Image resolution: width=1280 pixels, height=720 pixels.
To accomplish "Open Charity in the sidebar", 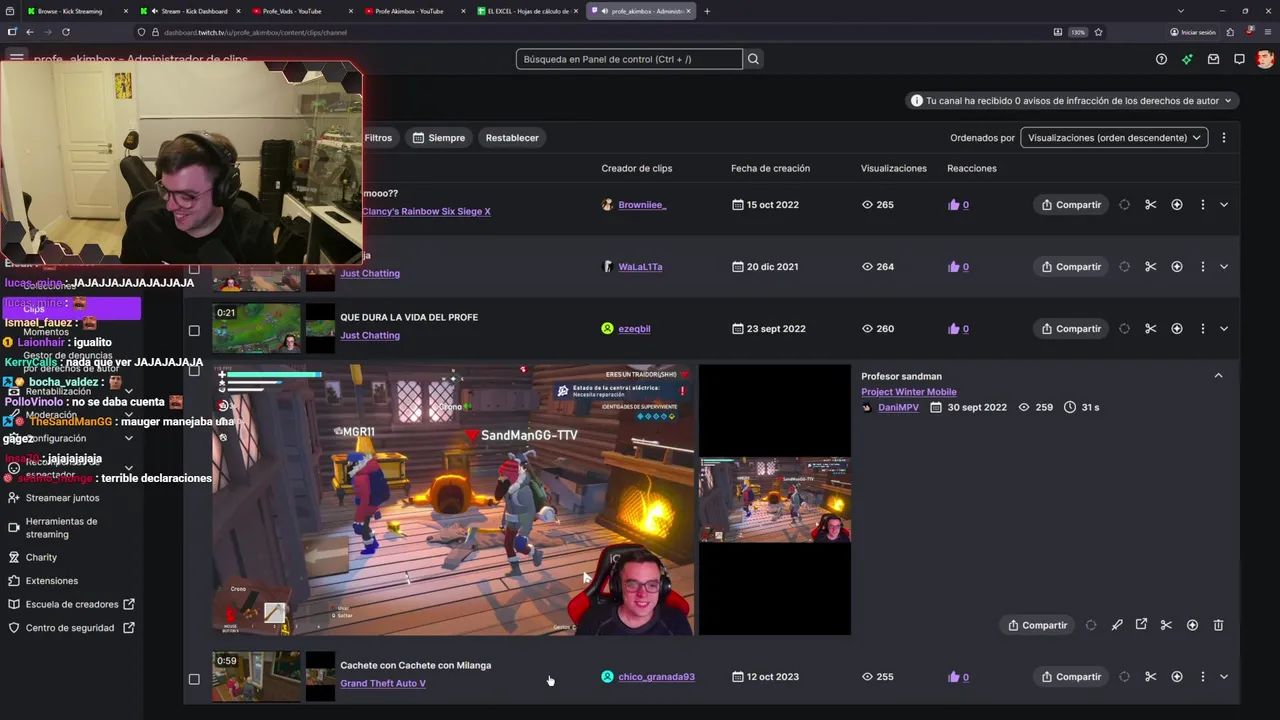I will [x=41, y=557].
